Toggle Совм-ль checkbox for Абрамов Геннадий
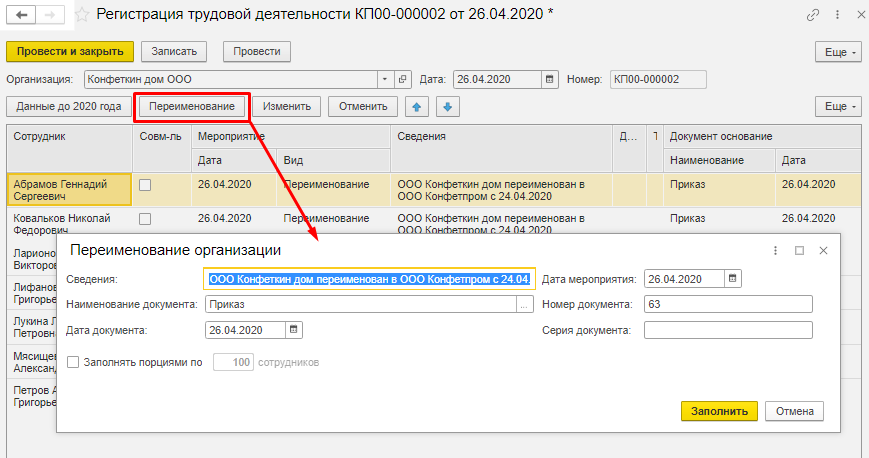869x458 pixels. point(145,185)
